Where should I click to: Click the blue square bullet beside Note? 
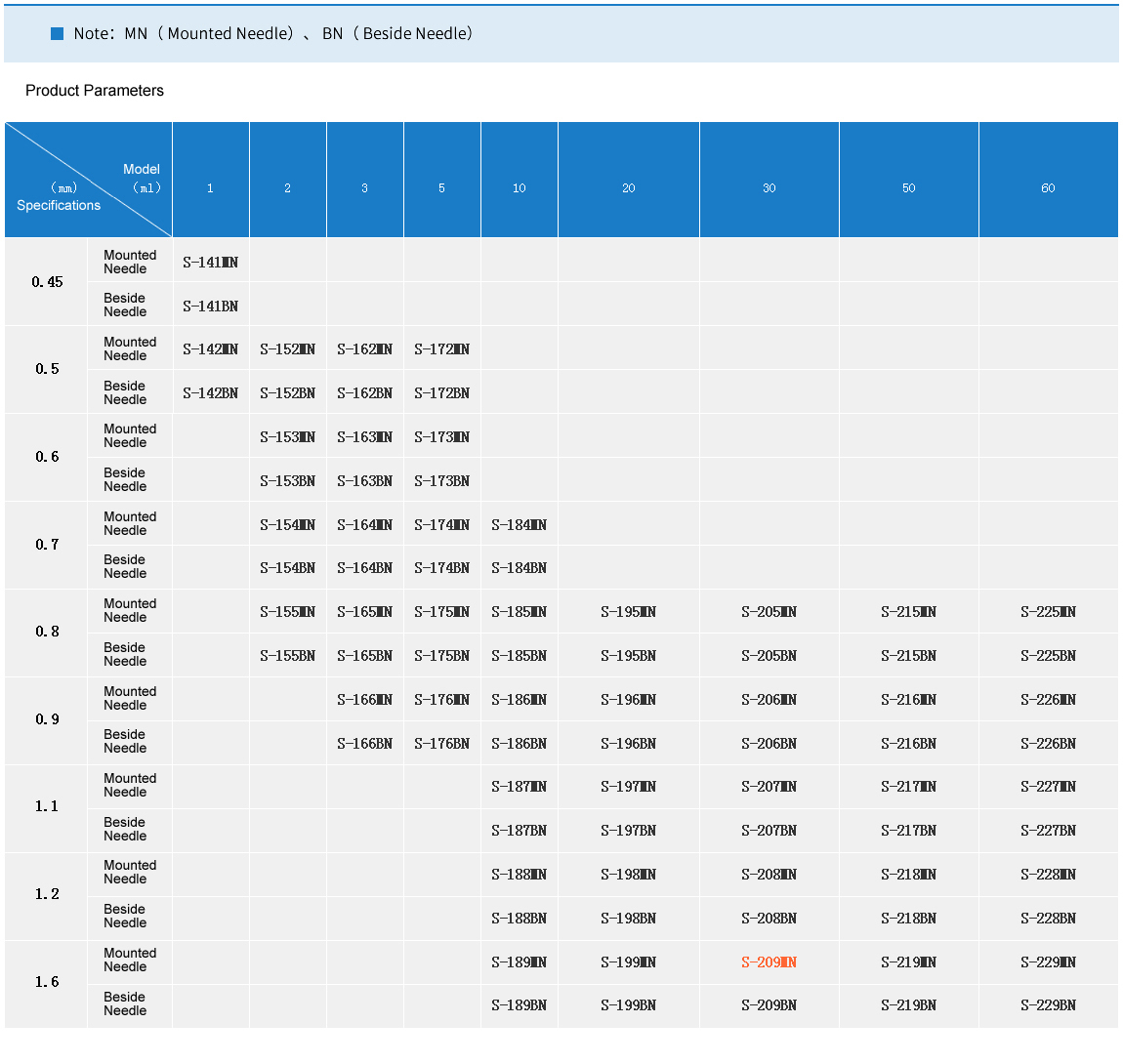57,33
